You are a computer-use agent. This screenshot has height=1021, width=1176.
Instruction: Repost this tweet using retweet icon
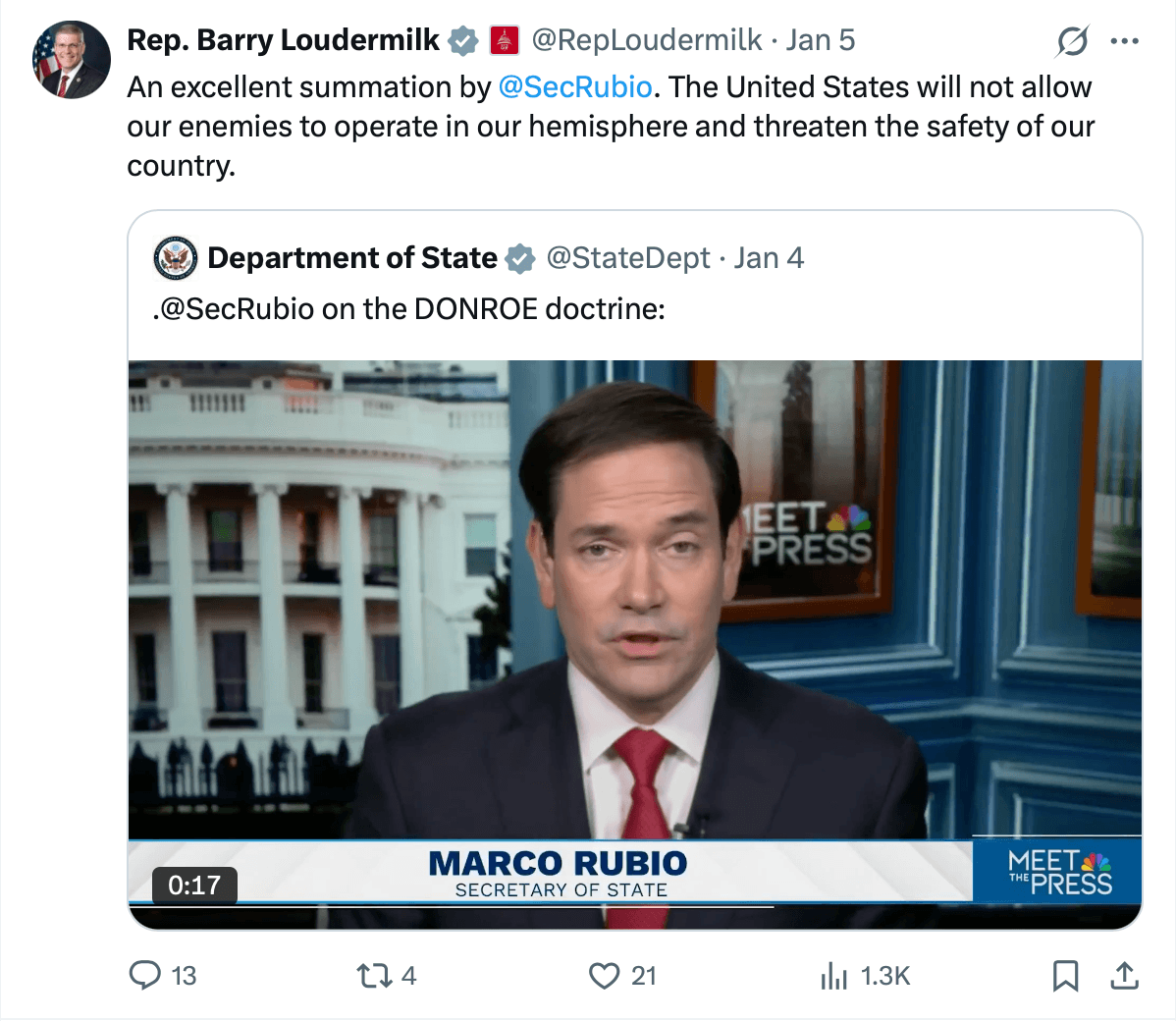[x=373, y=975]
